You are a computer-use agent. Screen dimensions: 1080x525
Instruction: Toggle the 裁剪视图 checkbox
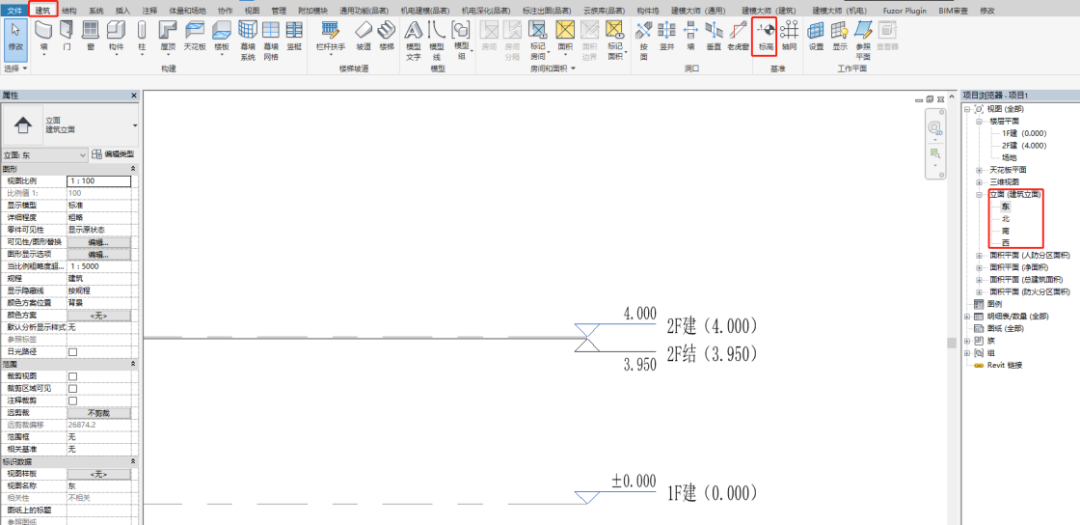tap(72, 376)
